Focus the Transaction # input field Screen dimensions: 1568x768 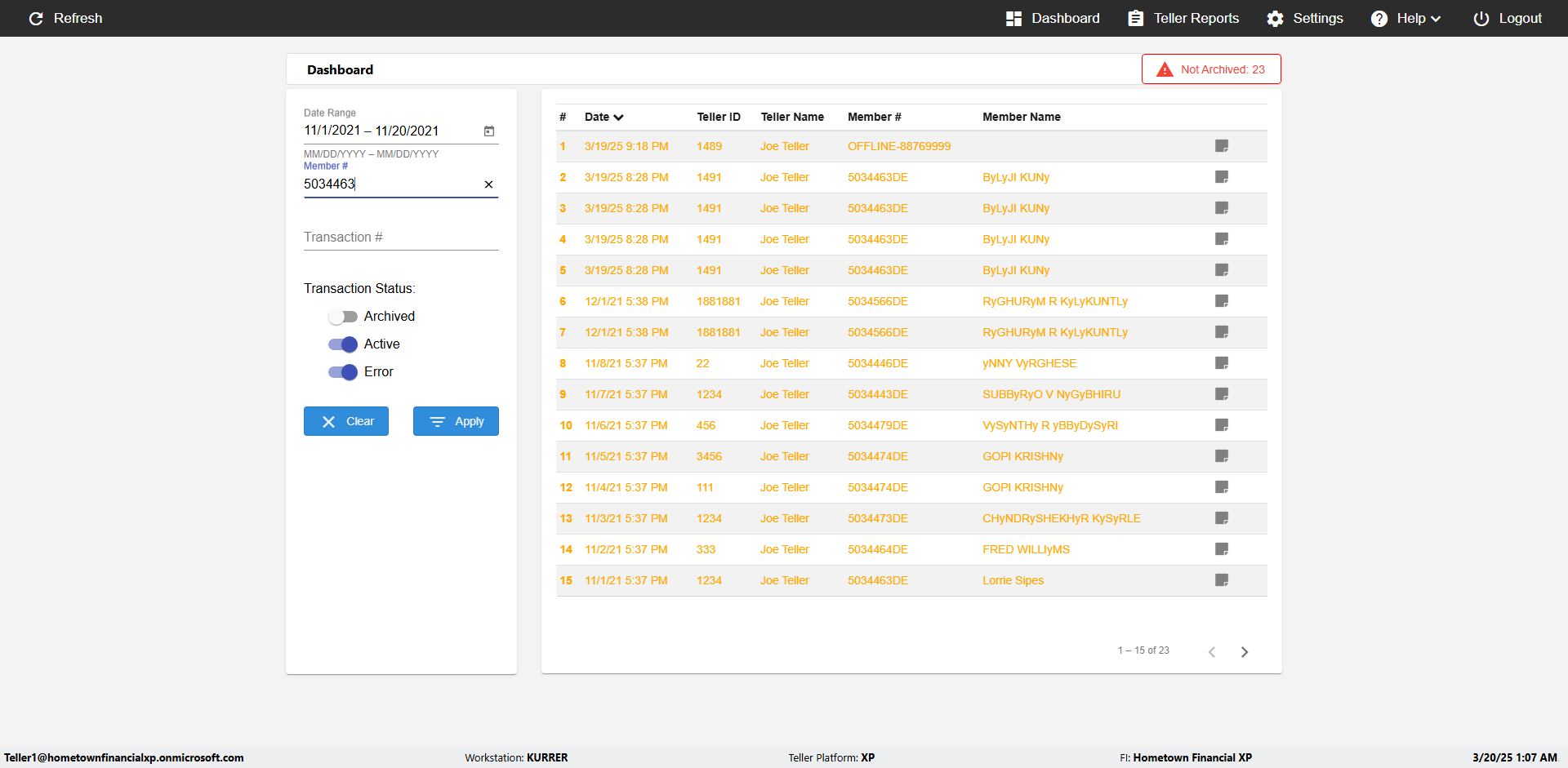[401, 238]
